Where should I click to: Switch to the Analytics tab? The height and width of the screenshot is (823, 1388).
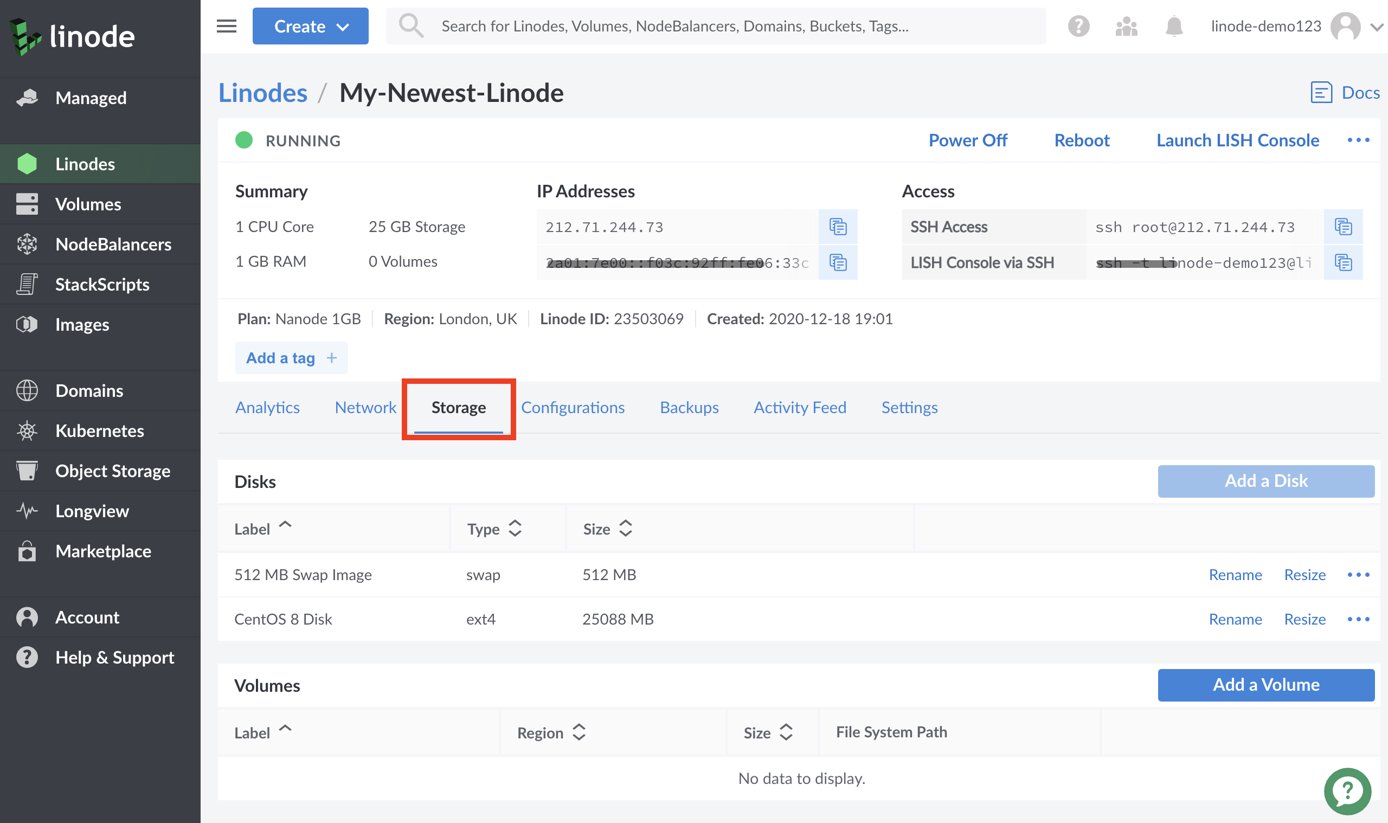267,407
